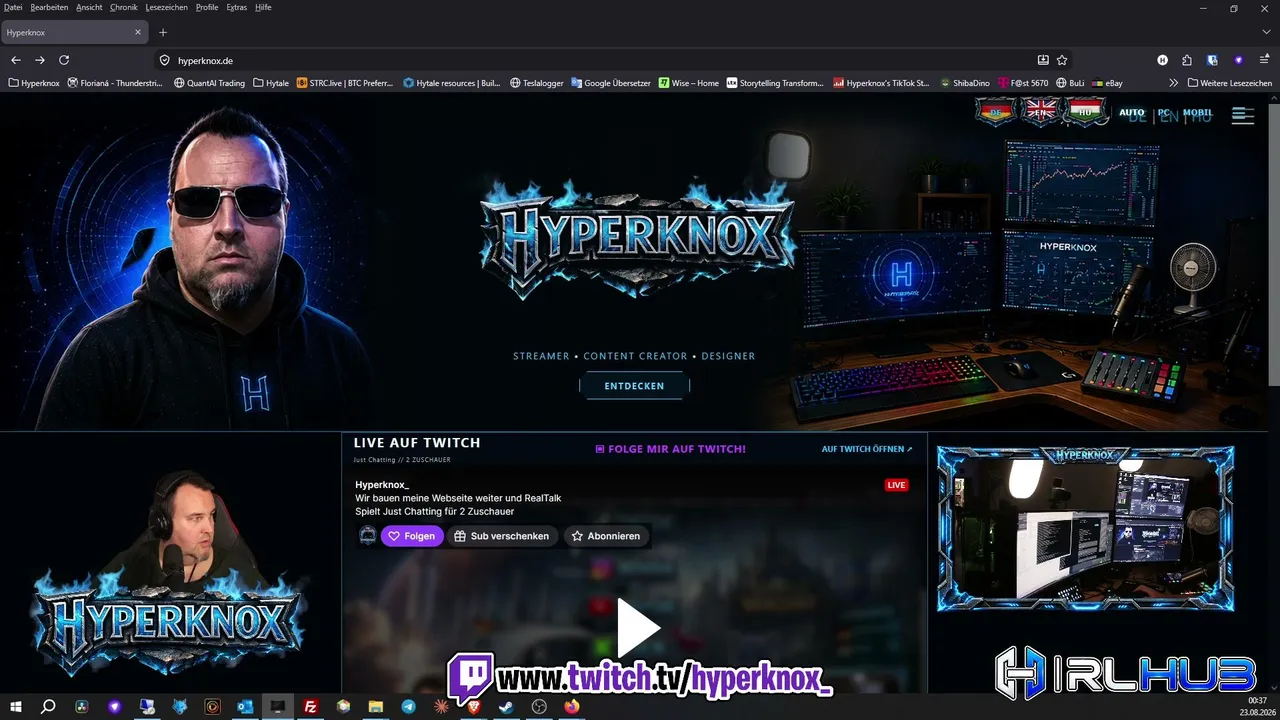The width and height of the screenshot is (1280, 720).
Task: Open Telegram from the taskbar
Action: pyautogui.click(x=408, y=707)
